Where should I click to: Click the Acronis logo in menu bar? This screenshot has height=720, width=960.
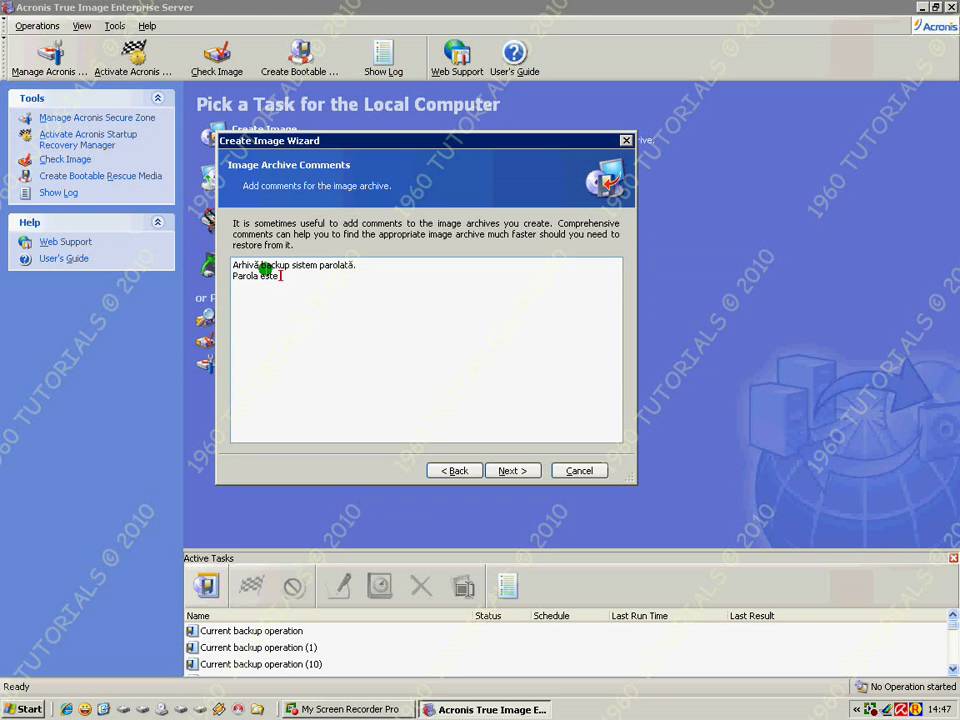pyautogui.click(x=935, y=26)
